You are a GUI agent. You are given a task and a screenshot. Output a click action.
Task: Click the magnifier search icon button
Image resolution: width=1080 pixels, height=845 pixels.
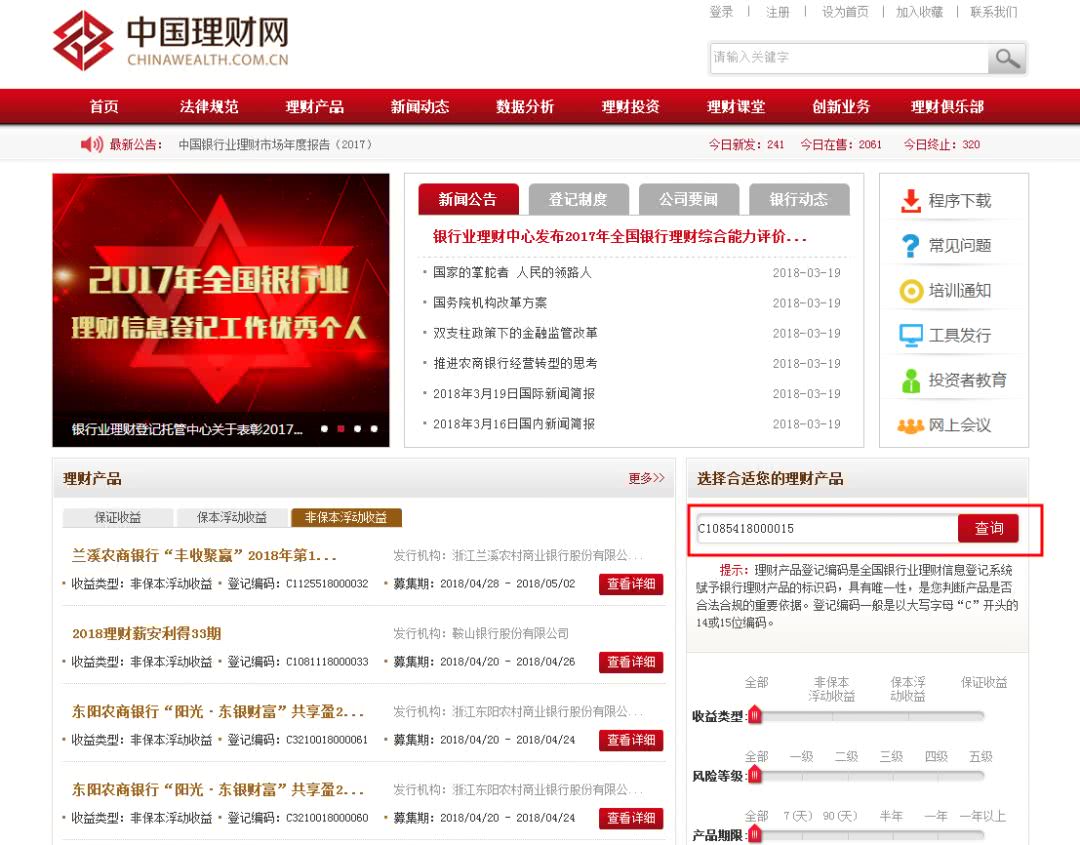1007,59
